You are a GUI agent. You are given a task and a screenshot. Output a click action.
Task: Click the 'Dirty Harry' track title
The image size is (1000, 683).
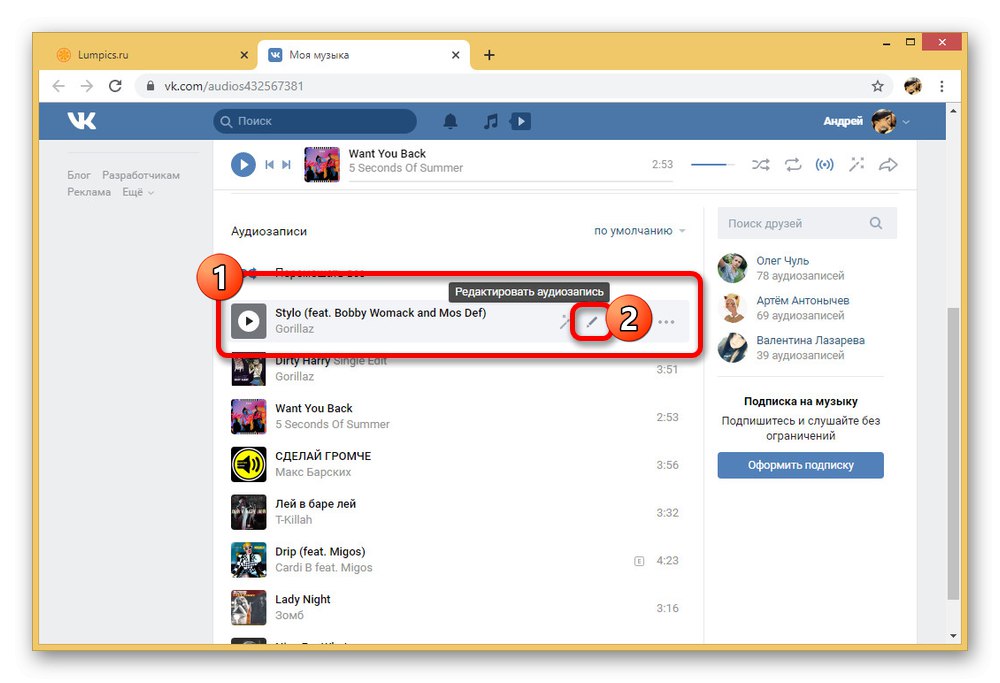click(303, 362)
